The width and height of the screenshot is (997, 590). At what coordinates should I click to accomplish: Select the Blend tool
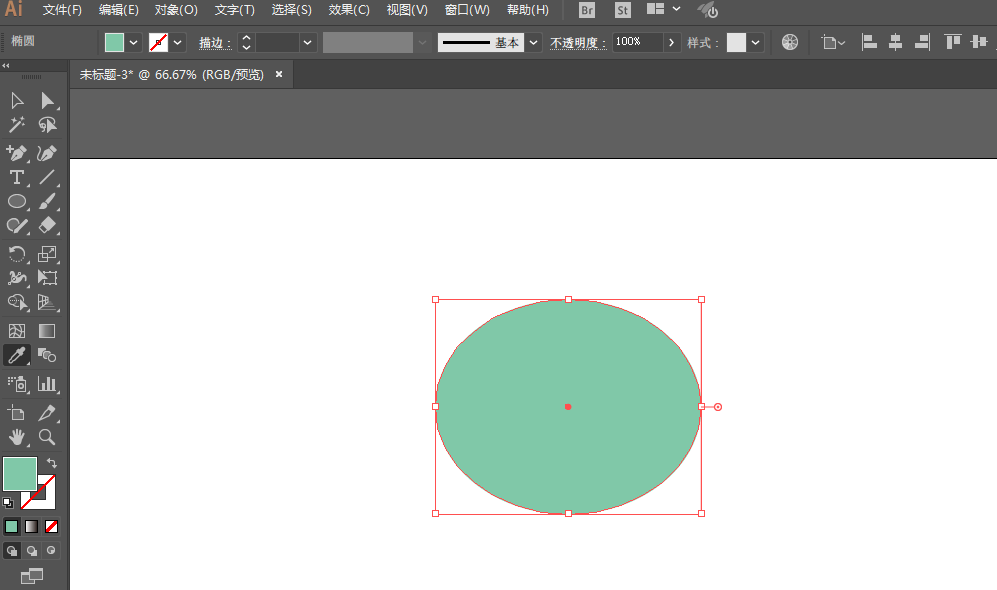coord(47,355)
